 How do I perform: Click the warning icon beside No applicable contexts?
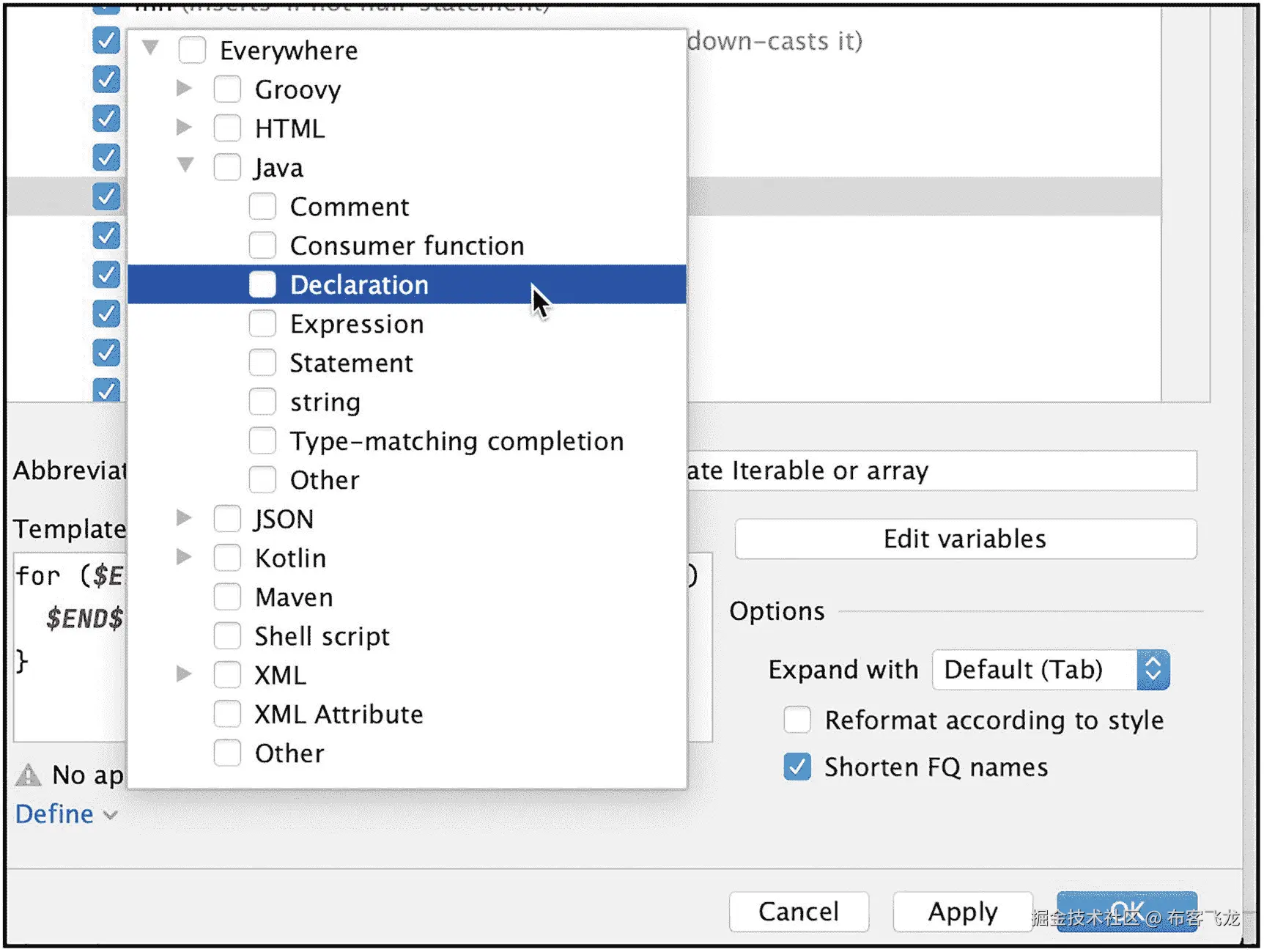(29, 775)
